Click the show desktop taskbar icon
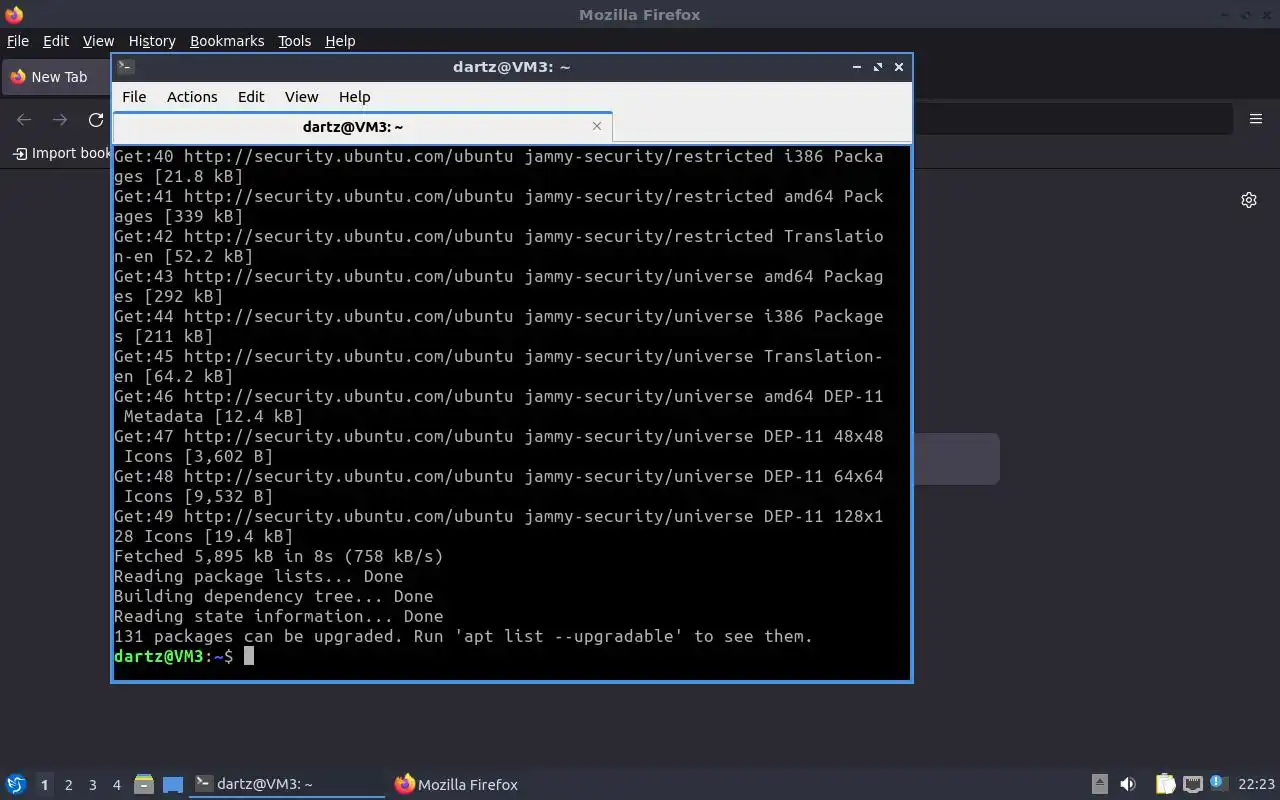 [173, 784]
